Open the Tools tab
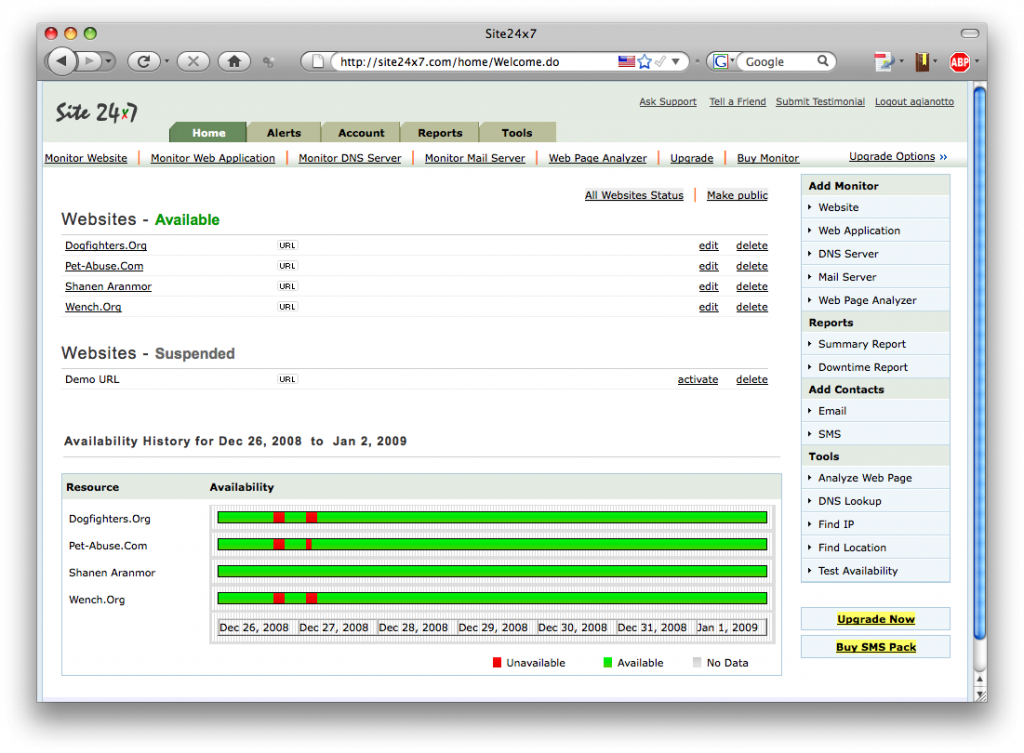The height and width of the screenshot is (753, 1024). click(x=517, y=133)
